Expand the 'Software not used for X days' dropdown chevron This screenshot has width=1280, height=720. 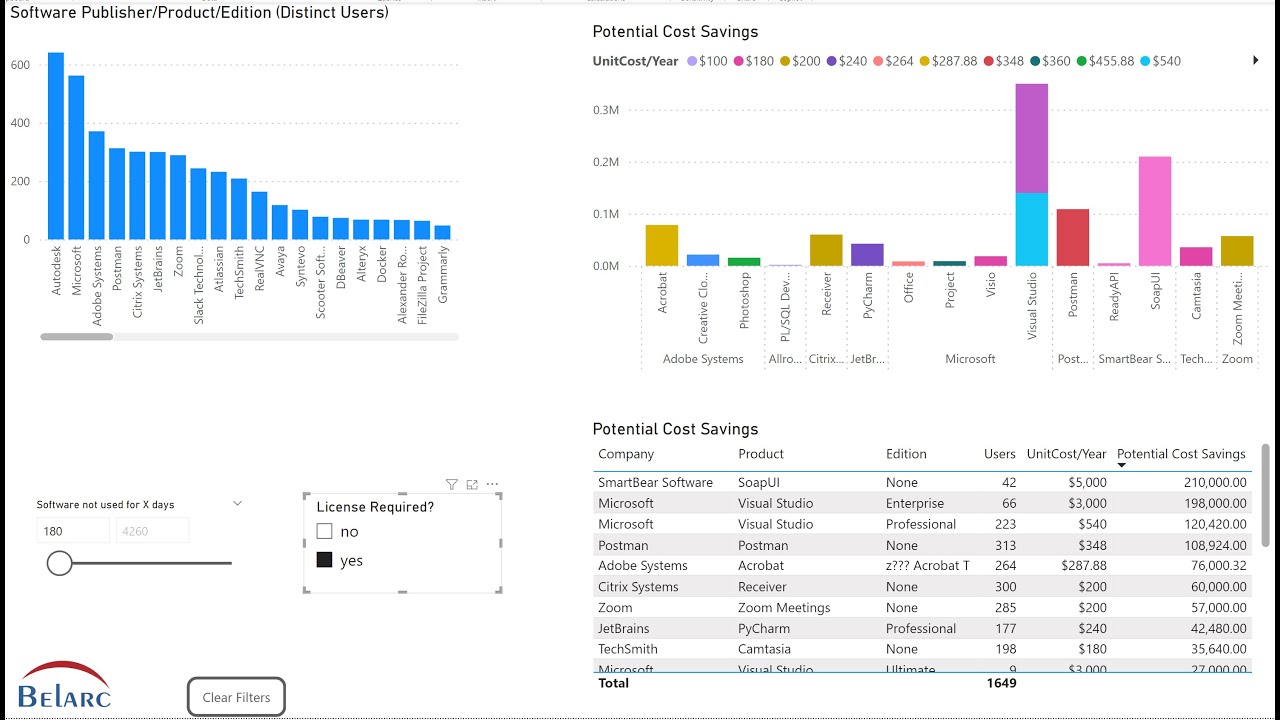237,504
